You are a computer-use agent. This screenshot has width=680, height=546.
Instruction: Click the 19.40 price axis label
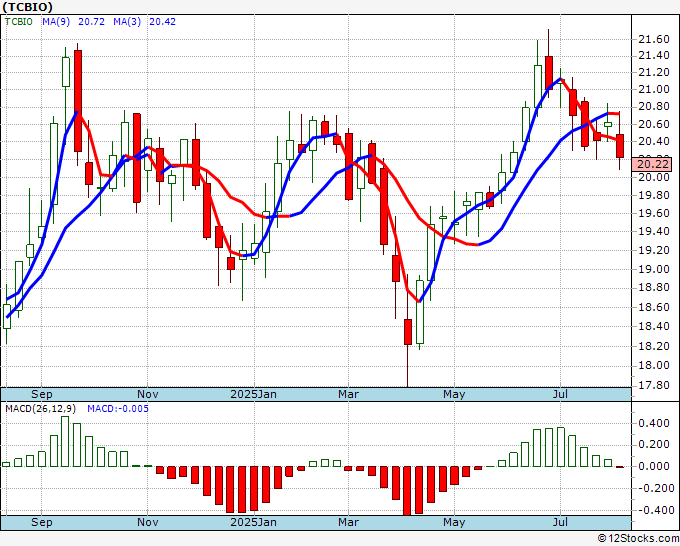pyautogui.click(x=654, y=232)
